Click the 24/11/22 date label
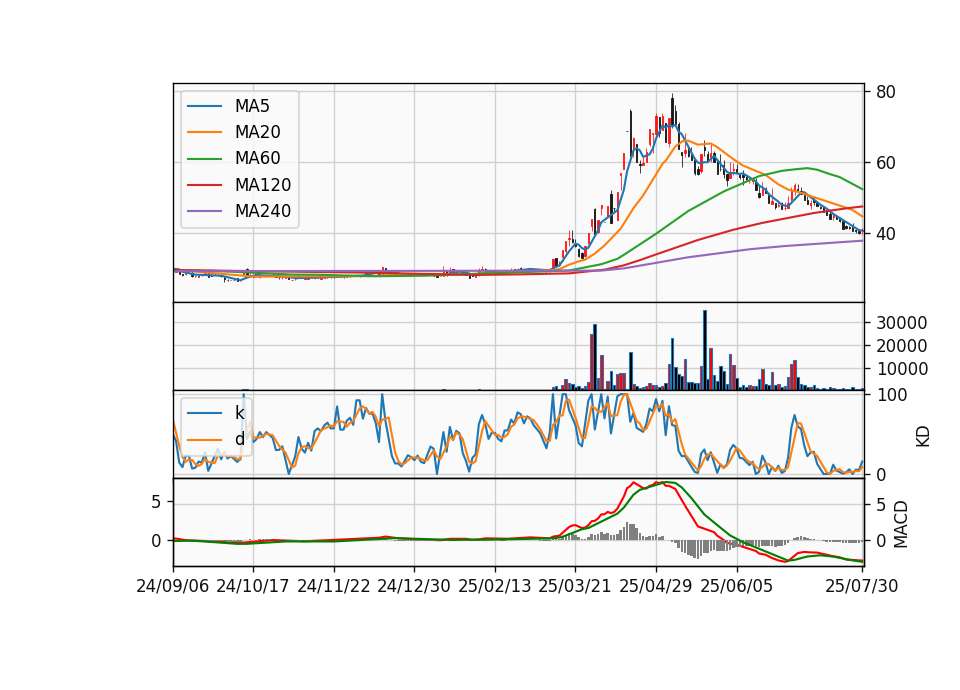 coord(334,586)
